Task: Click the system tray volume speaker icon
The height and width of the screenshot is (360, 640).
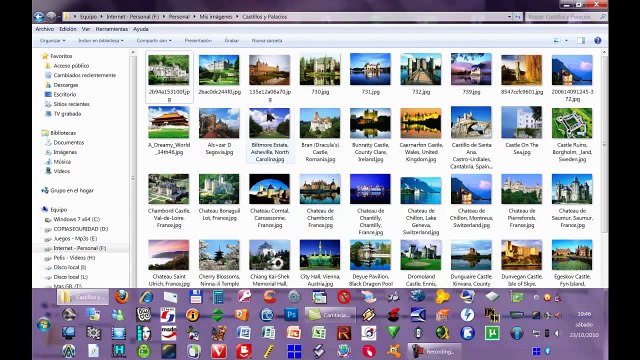Action: (x=557, y=333)
